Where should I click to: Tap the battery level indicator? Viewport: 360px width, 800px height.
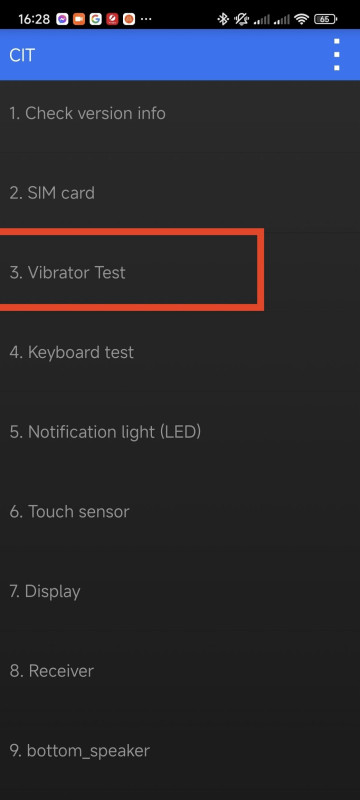325,19
